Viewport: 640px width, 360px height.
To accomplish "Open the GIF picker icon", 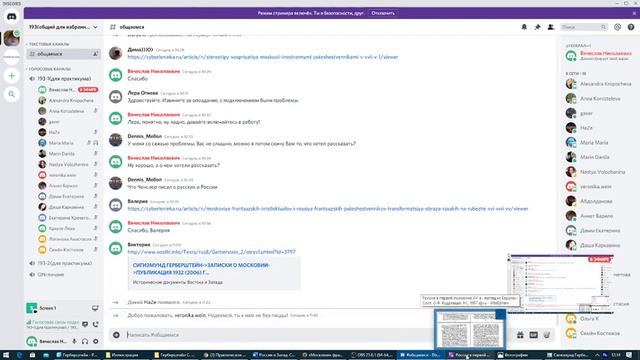I will coord(533,335).
